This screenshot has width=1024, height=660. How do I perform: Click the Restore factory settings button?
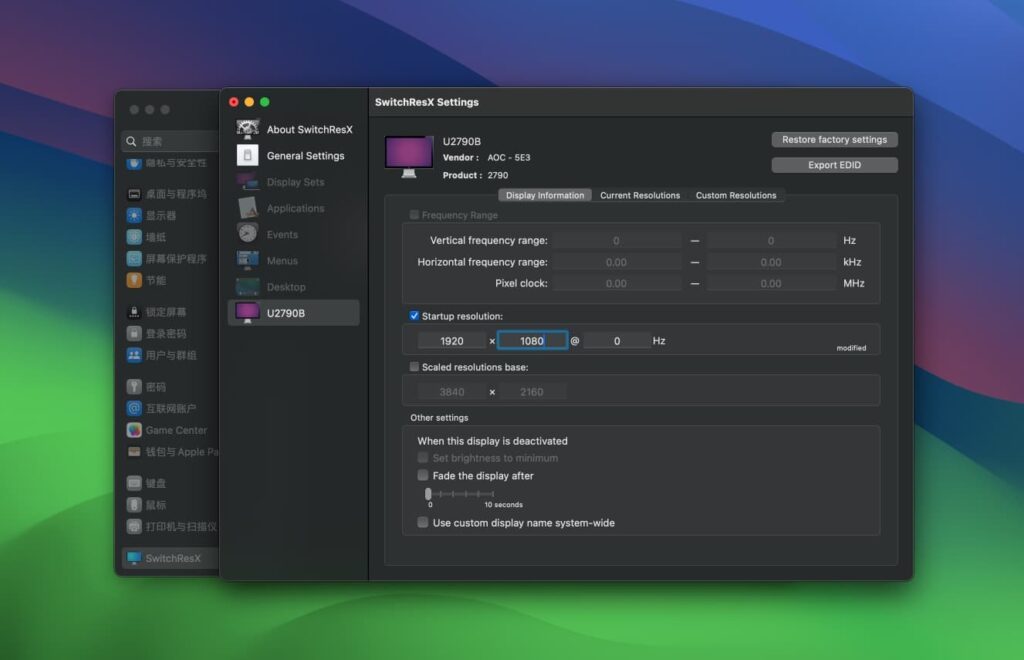click(x=834, y=139)
